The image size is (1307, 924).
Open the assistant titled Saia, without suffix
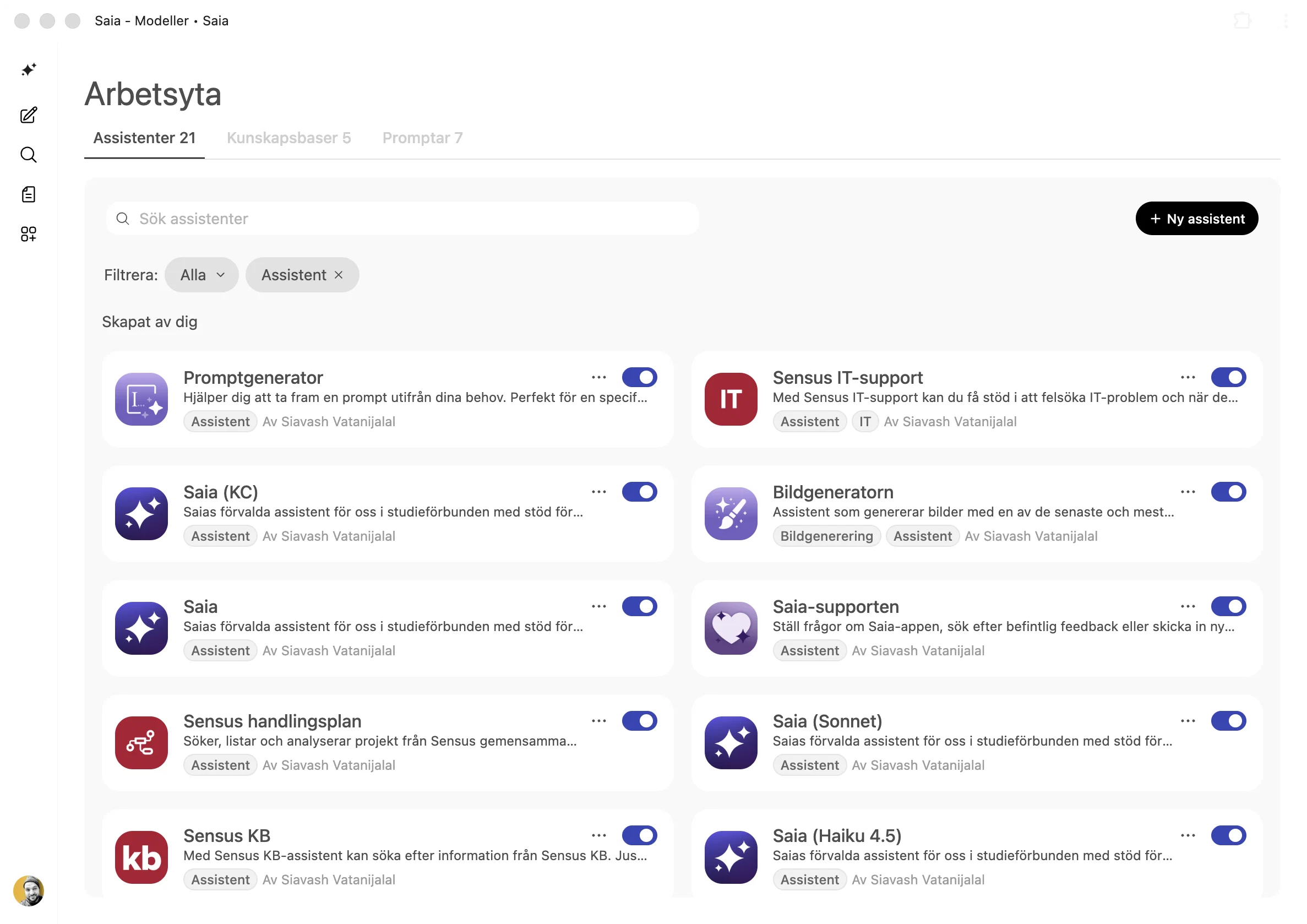tap(200, 607)
